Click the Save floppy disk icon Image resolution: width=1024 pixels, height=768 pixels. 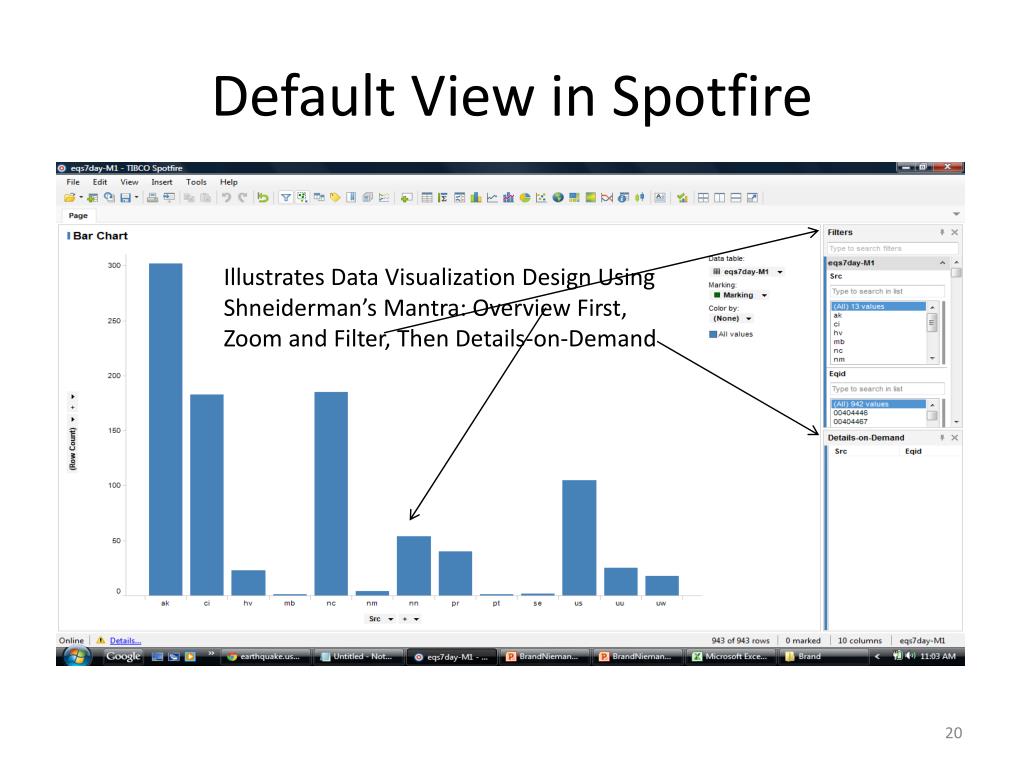(x=125, y=197)
